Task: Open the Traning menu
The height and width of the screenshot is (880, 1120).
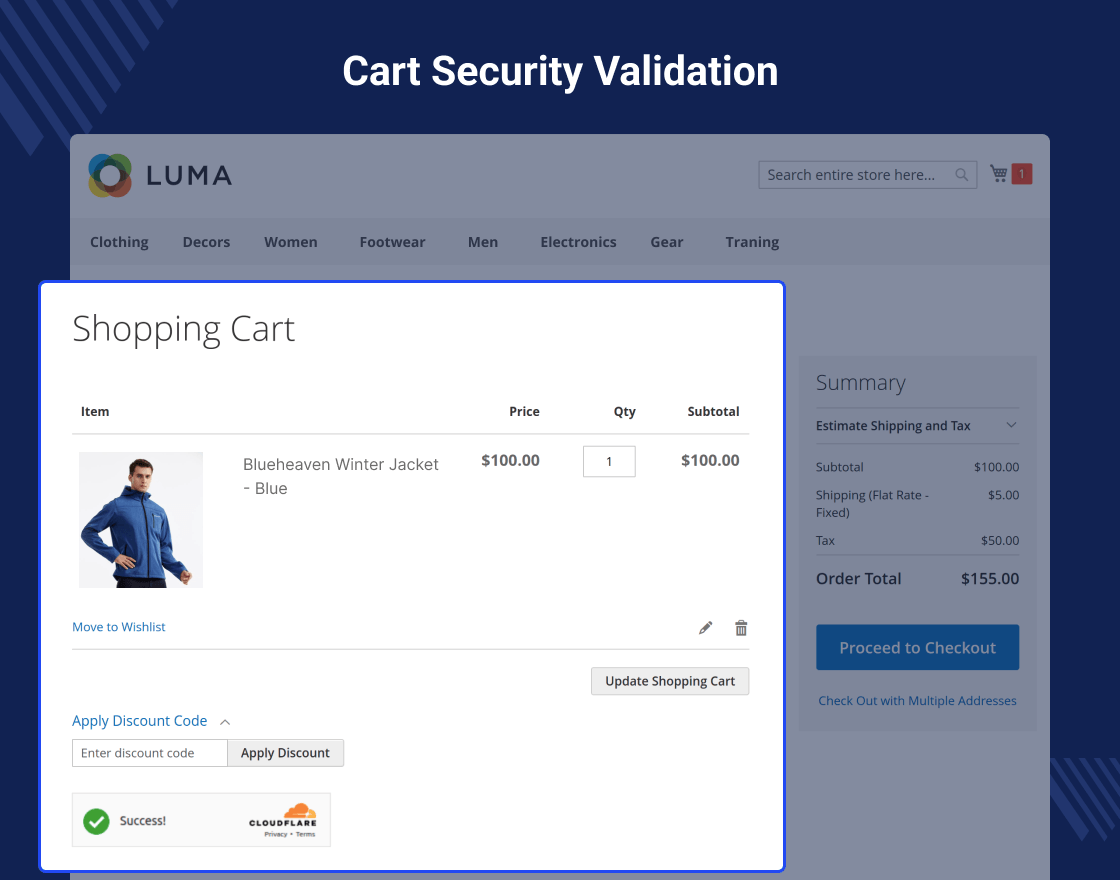Action: pos(752,242)
